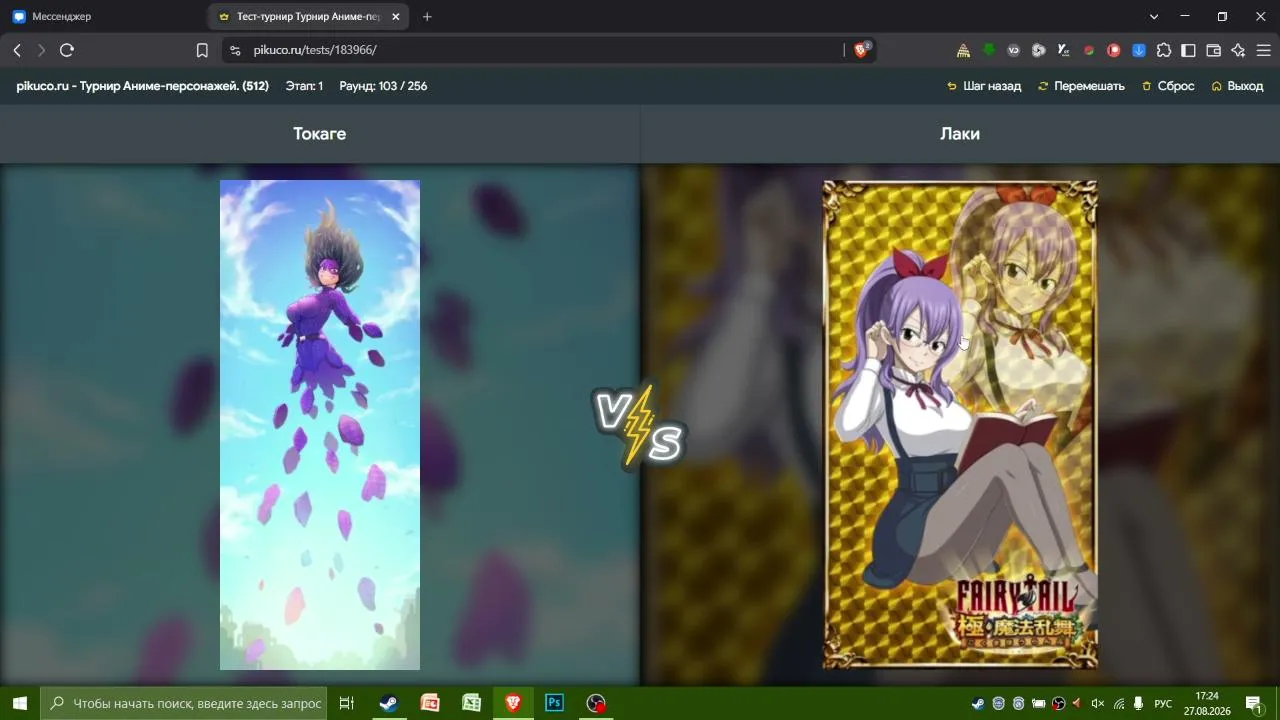Viewport: 1280px width, 720px height.
Task: Open the site information icon in address bar
Action: (x=235, y=50)
